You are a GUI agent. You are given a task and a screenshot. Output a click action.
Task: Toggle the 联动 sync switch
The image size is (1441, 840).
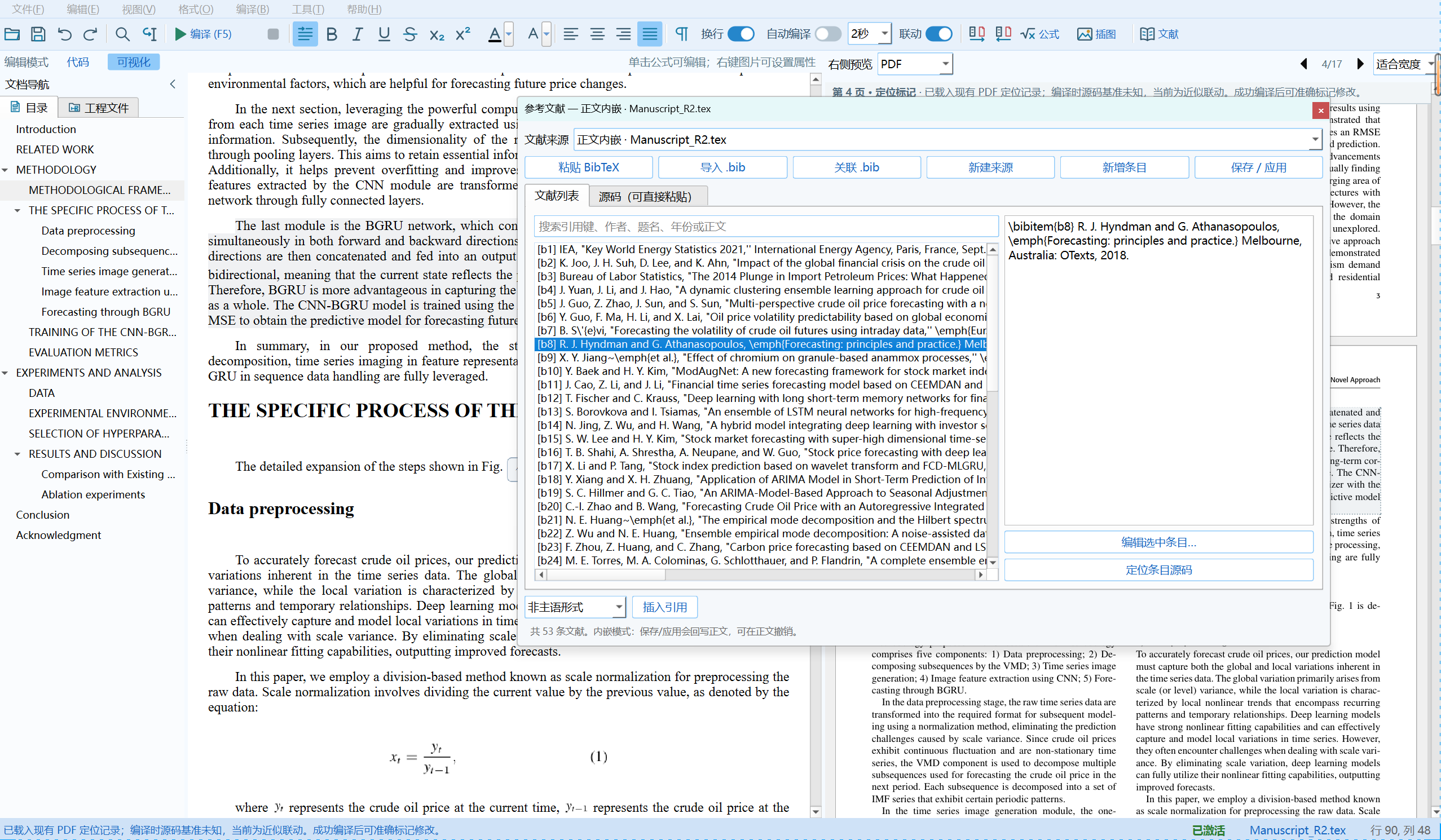[x=939, y=34]
